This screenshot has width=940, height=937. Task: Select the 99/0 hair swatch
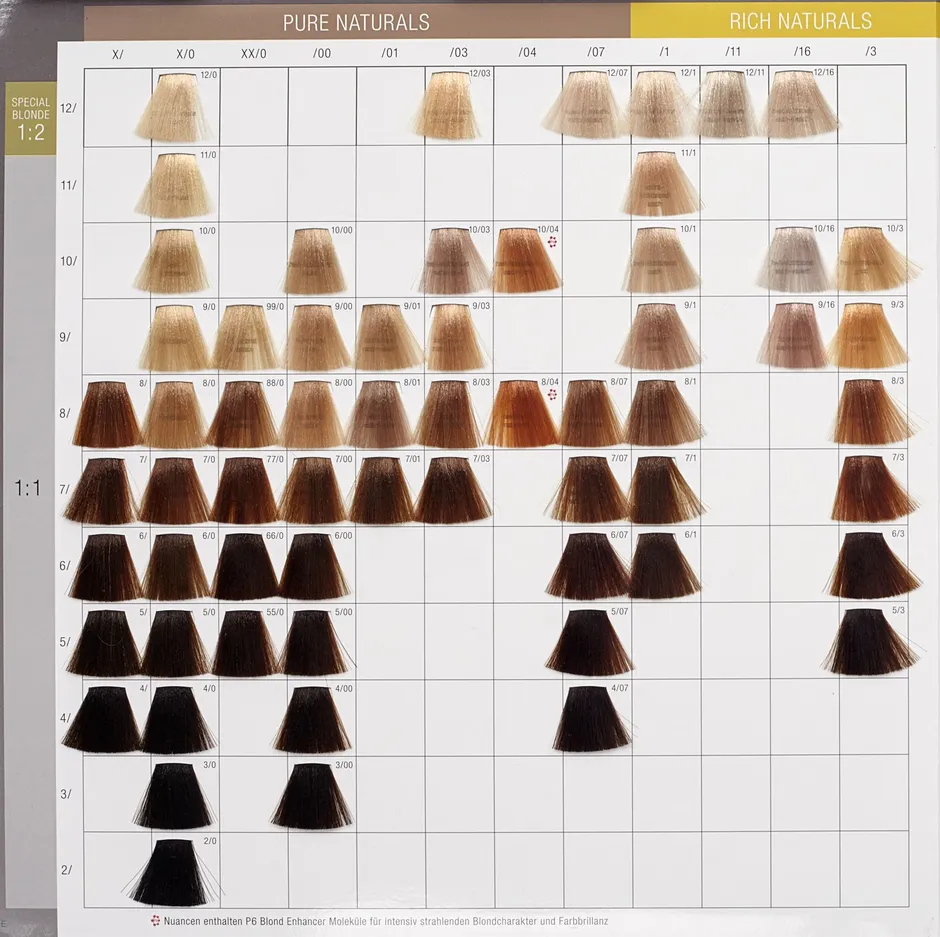pyautogui.click(x=246, y=337)
